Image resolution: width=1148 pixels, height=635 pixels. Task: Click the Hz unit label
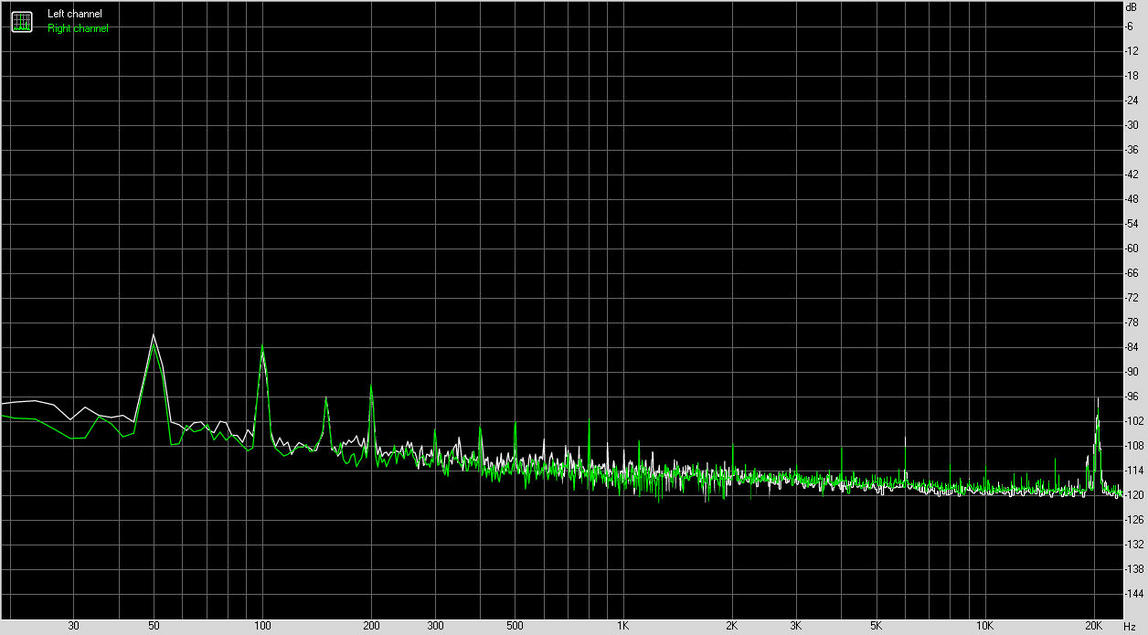click(1129, 626)
